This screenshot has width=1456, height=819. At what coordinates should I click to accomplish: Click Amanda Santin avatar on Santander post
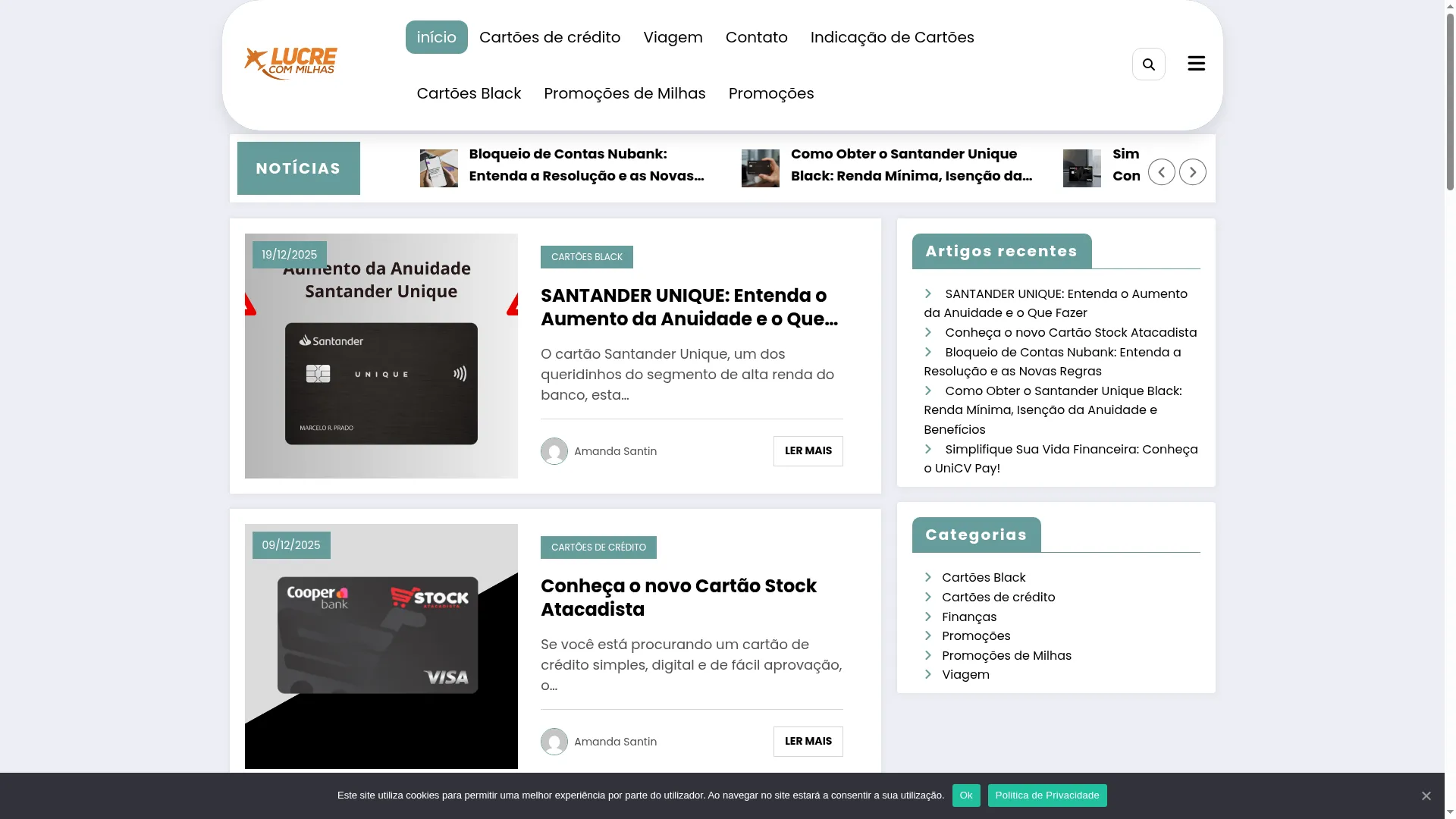[x=554, y=451]
